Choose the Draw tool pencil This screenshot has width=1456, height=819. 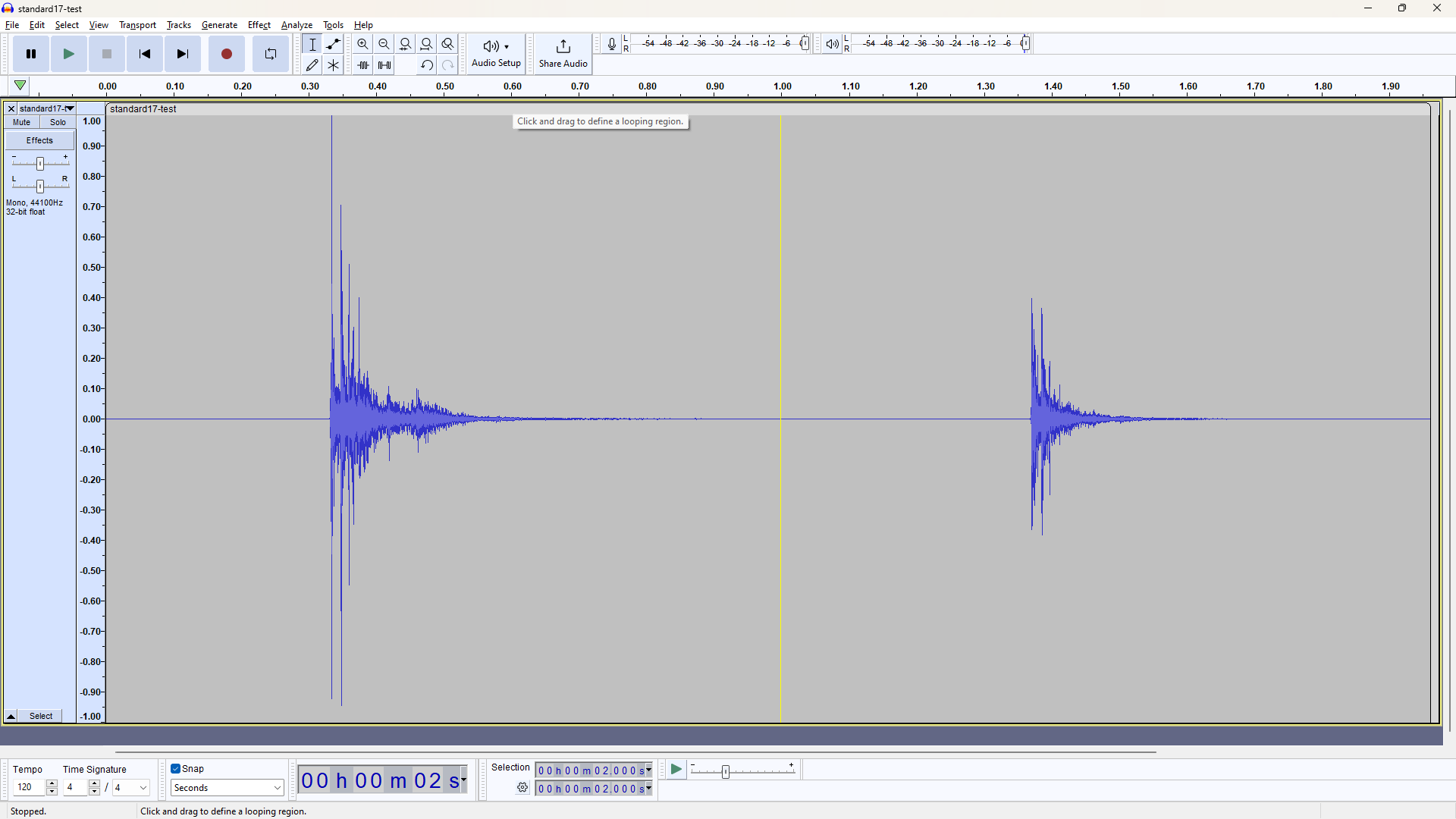[x=312, y=65]
